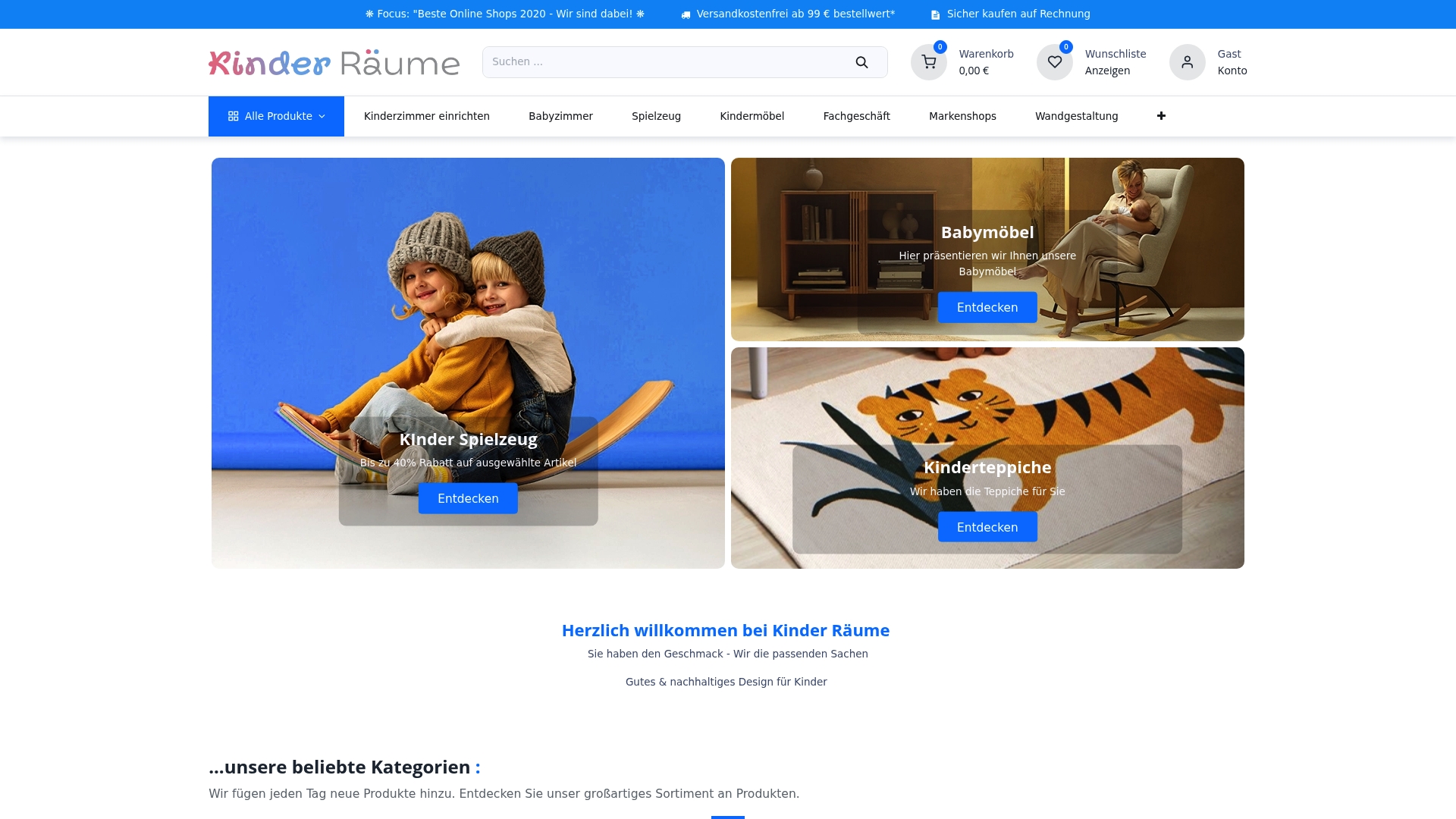The height and width of the screenshot is (819, 1456).
Task: Click Entdecken under Kinder Spielzeug
Action: click(468, 498)
